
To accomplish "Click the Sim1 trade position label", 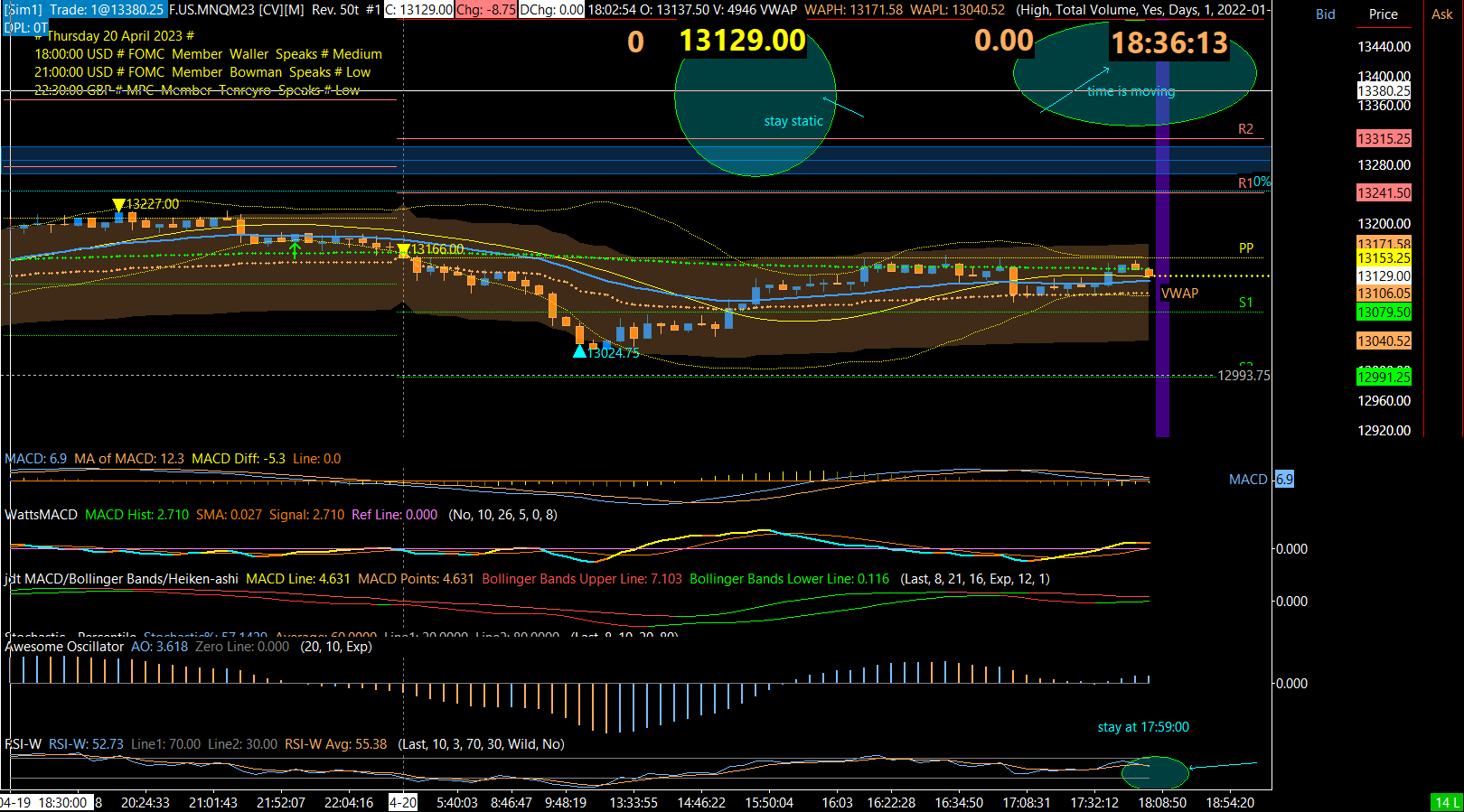I will coord(85,10).
